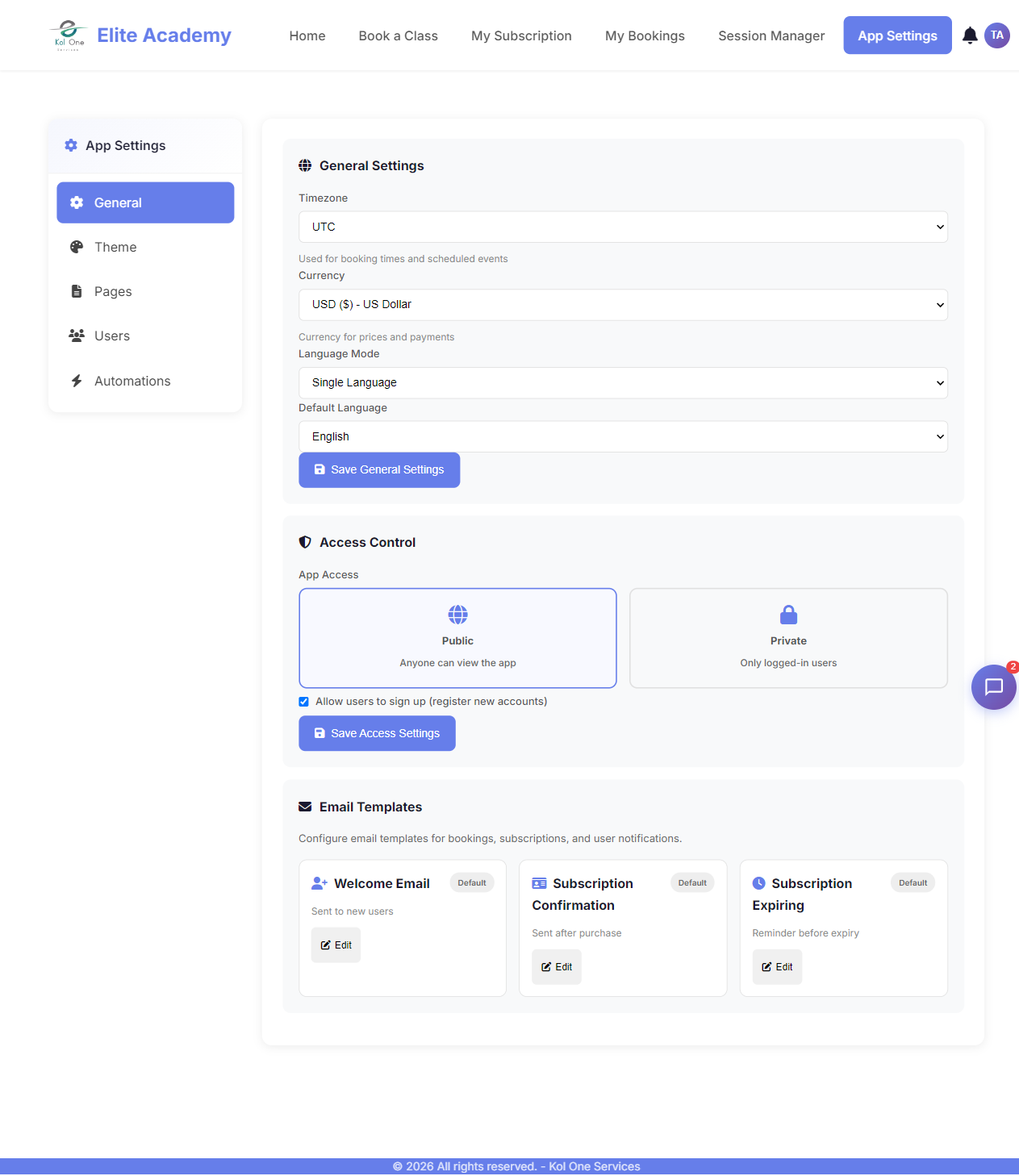Image resolution: width=1019 pixels, height=1176 pixels.
Task: Expand the Currency dropdown
Action: click(x=623, y=305)
